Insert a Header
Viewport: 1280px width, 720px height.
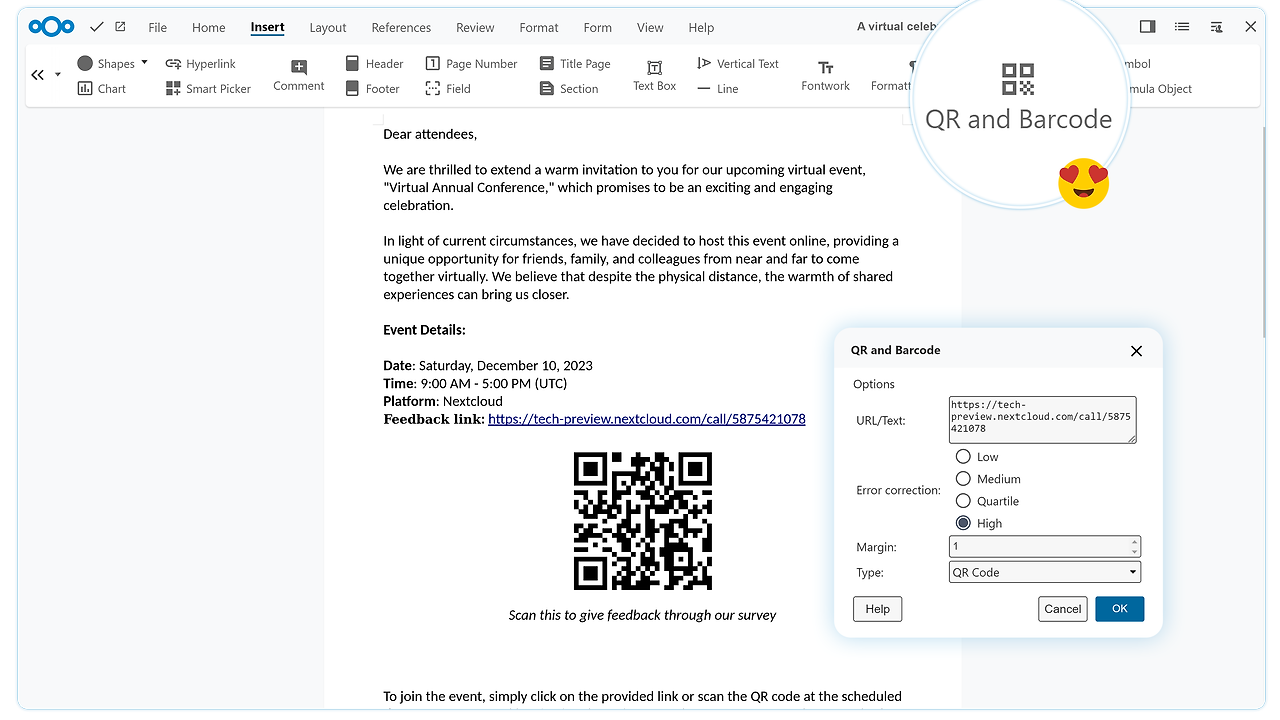pyautogui.click(x=374, y=63)
